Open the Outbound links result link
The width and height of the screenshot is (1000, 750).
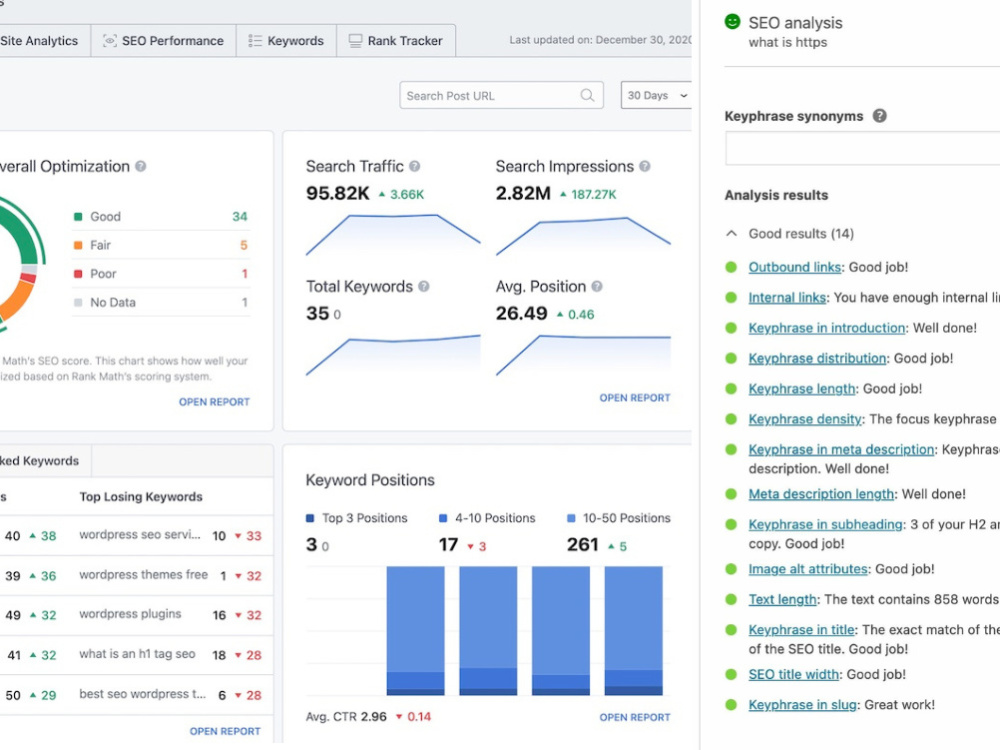click(x=795, y=267)
